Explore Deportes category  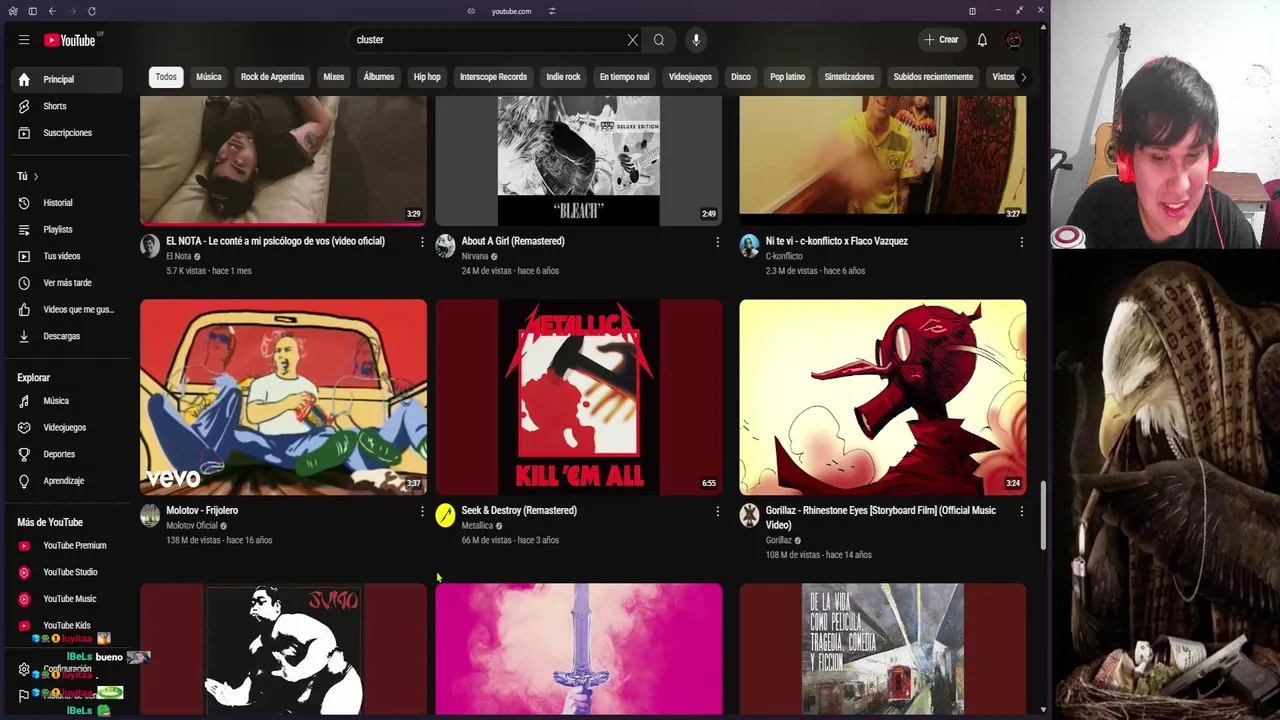point(66,454)
